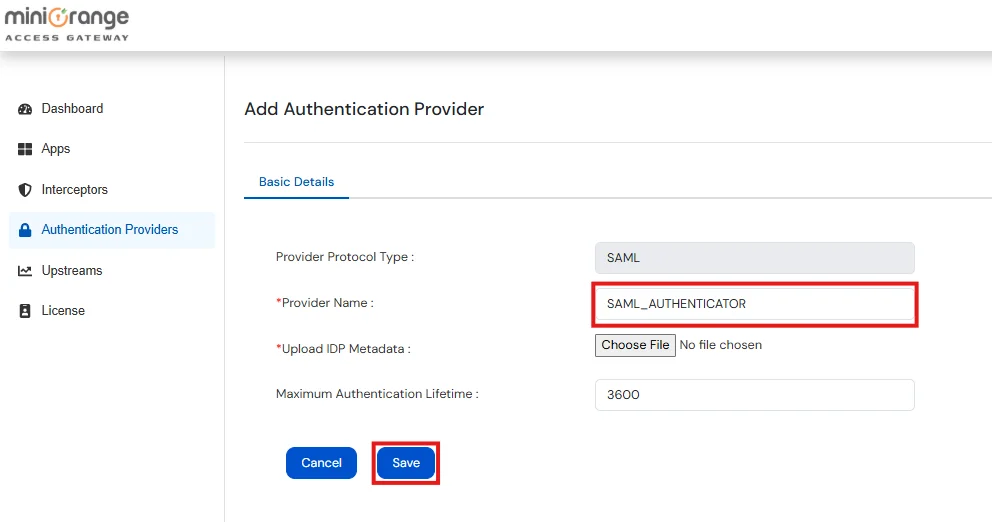
Task: Click the 'Maximum Authentication Lifetime :' label
Action: click(x=377, y=394)
